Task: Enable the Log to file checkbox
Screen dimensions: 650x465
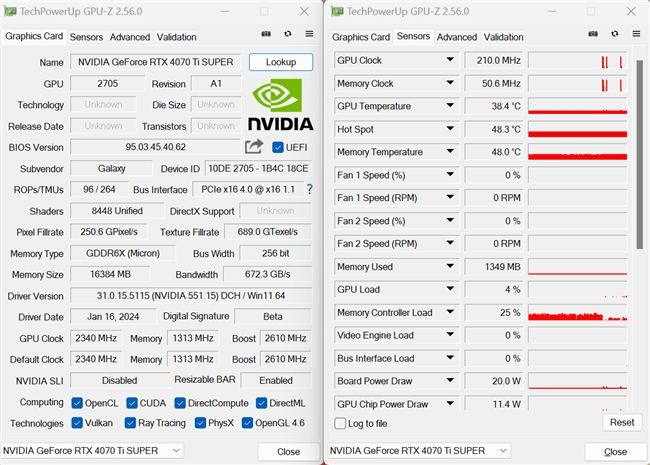Action: coord(341,423)
